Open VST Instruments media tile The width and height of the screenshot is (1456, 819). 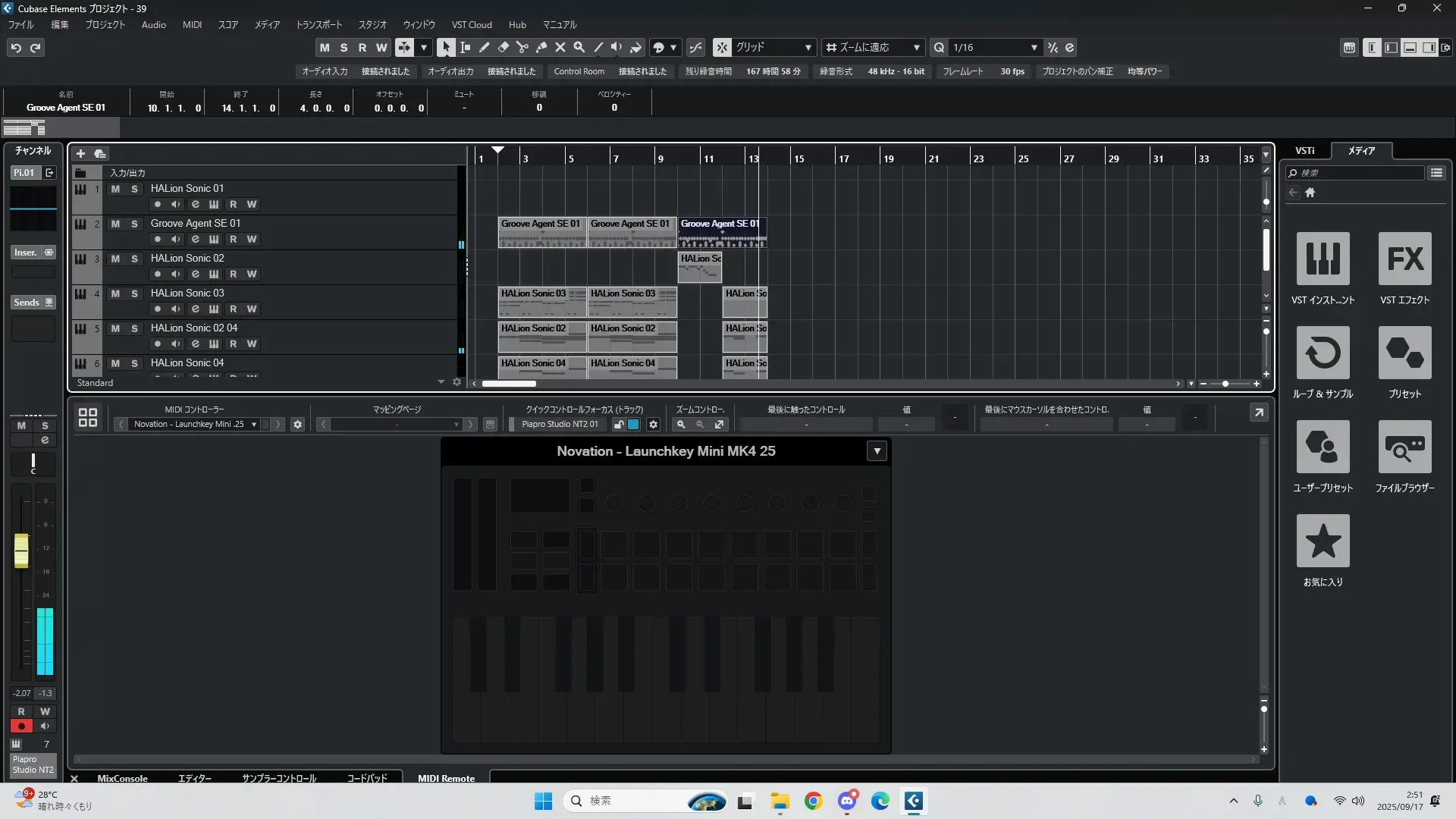(x=1323, y=259)
